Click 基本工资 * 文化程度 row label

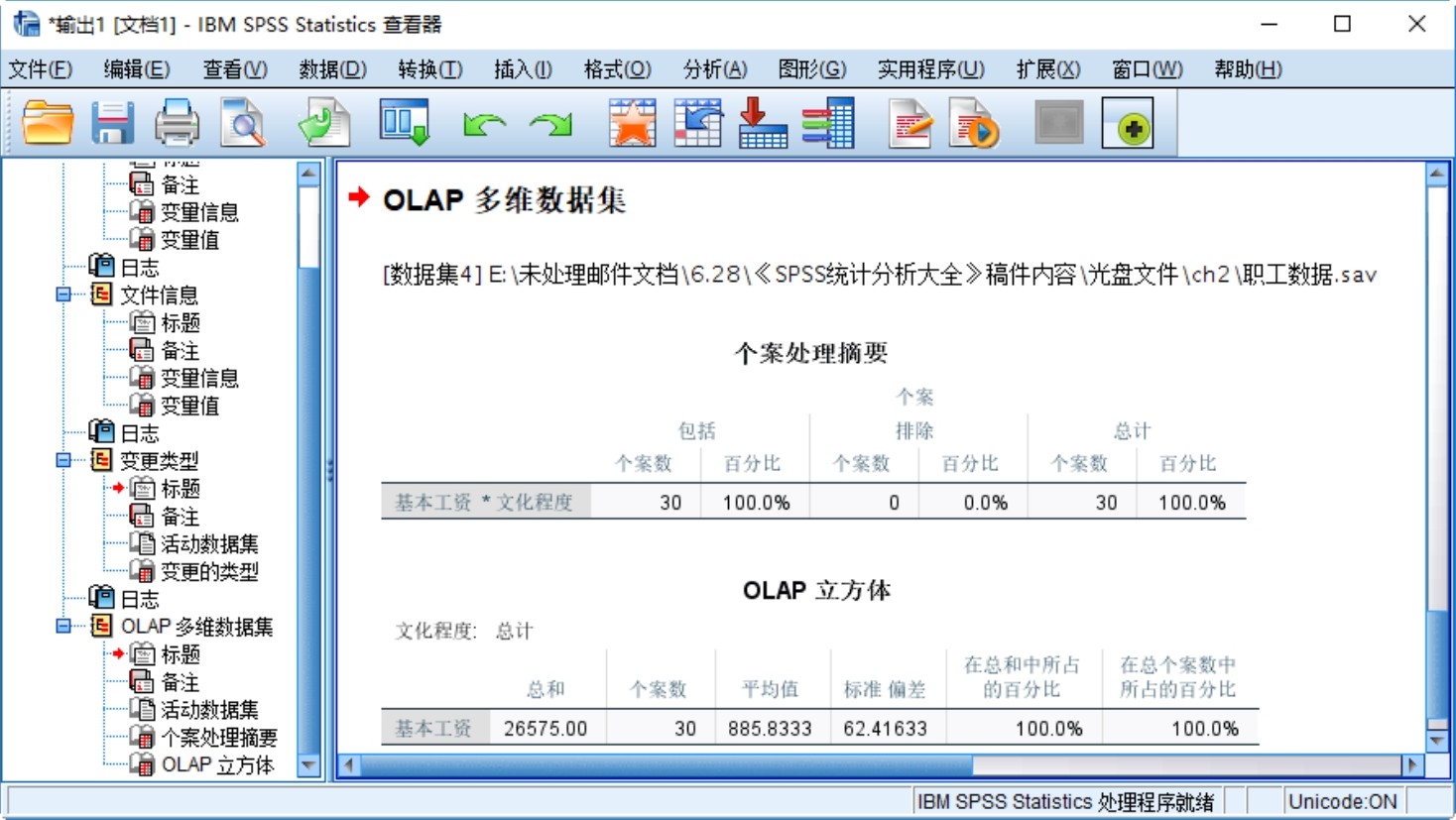coord(486,502)
